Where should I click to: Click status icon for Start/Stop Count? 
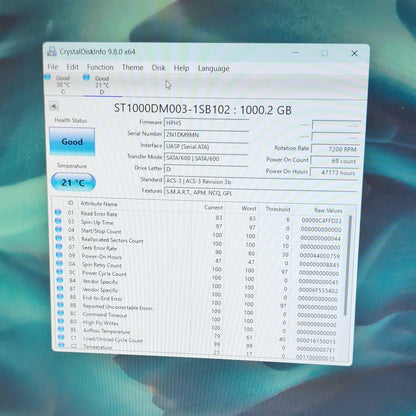click(x=58, y=229)
